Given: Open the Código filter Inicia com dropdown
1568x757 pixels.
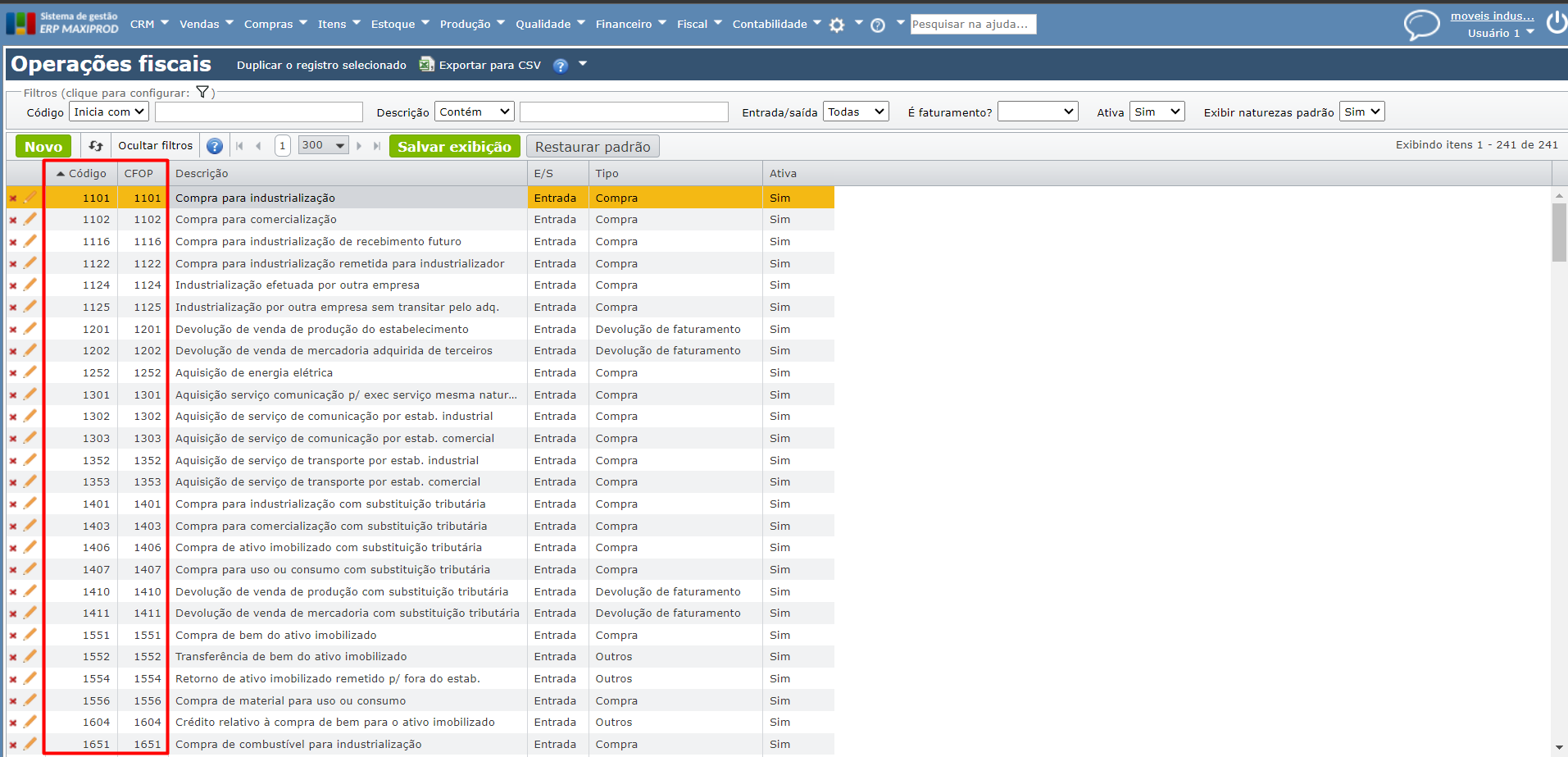Looking at the screenshot, I should 109,112.
